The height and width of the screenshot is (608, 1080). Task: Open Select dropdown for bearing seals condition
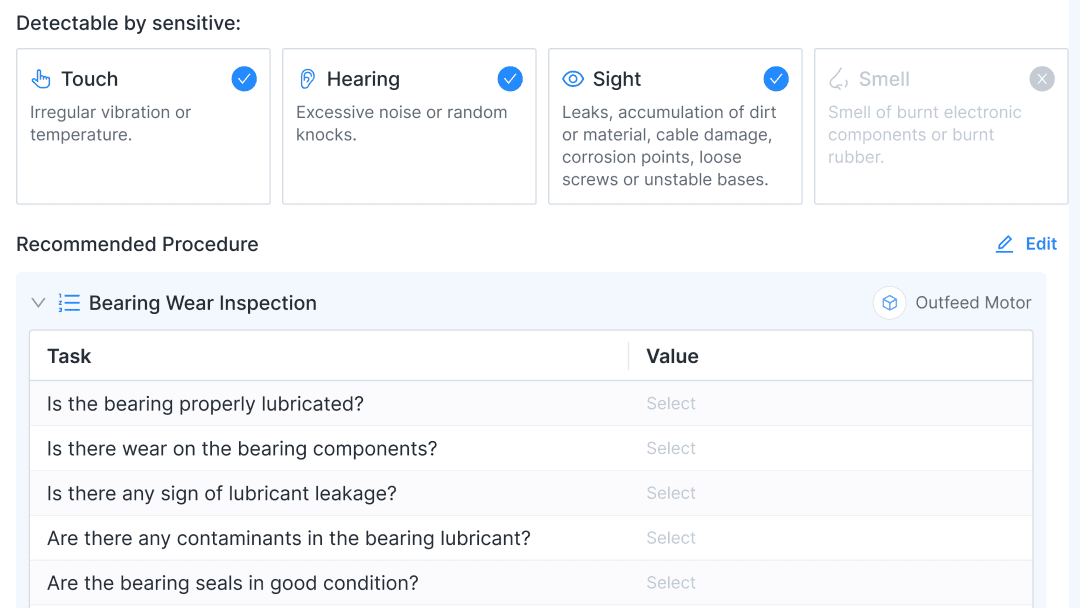tap(671, 583)
